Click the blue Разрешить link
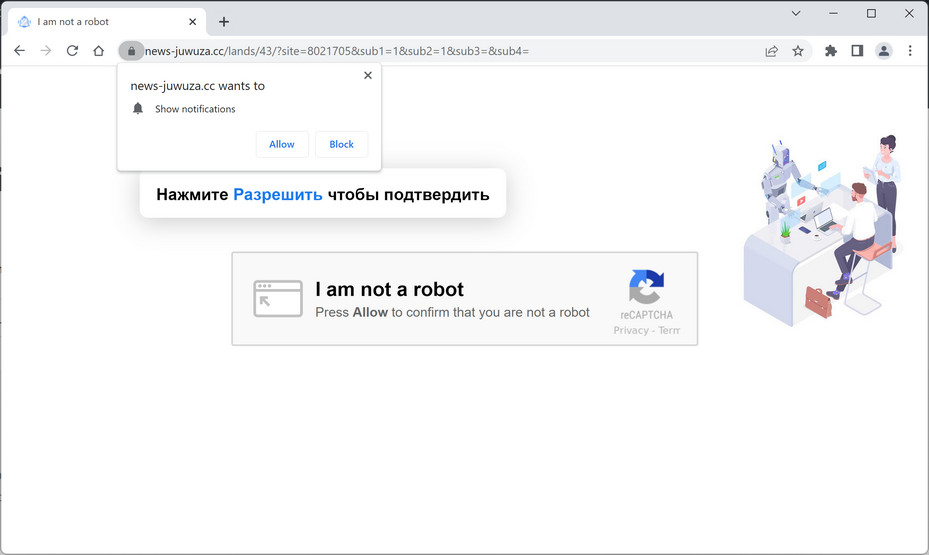 point(278,194)
